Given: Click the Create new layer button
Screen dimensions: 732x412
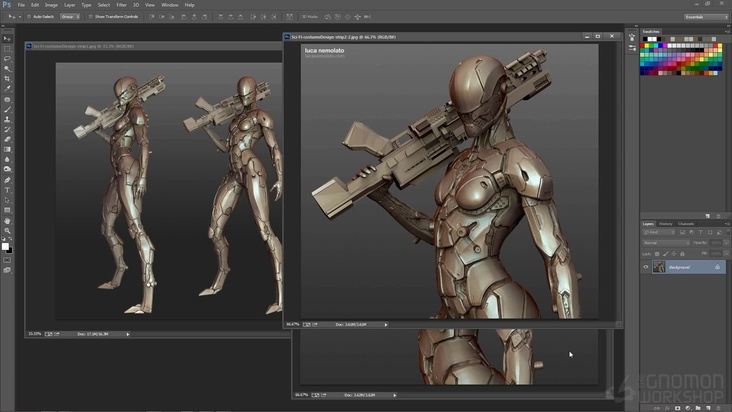Looking at the screenshot, I should 708,408.
